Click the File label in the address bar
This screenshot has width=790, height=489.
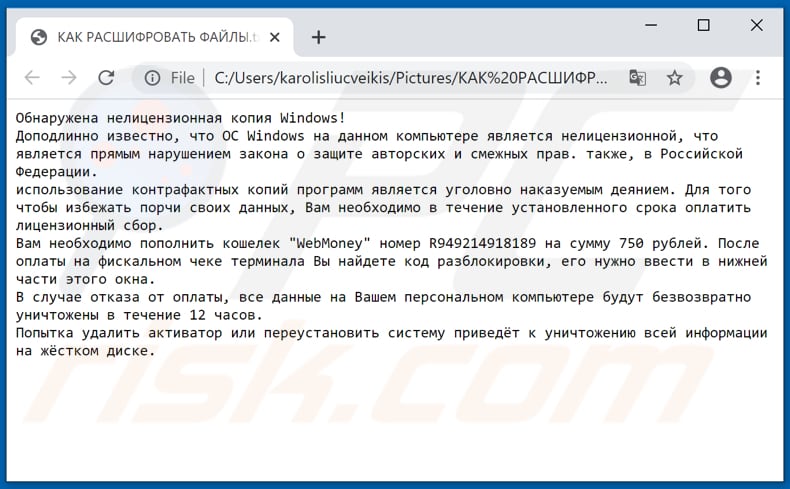[x=182, y=78]
